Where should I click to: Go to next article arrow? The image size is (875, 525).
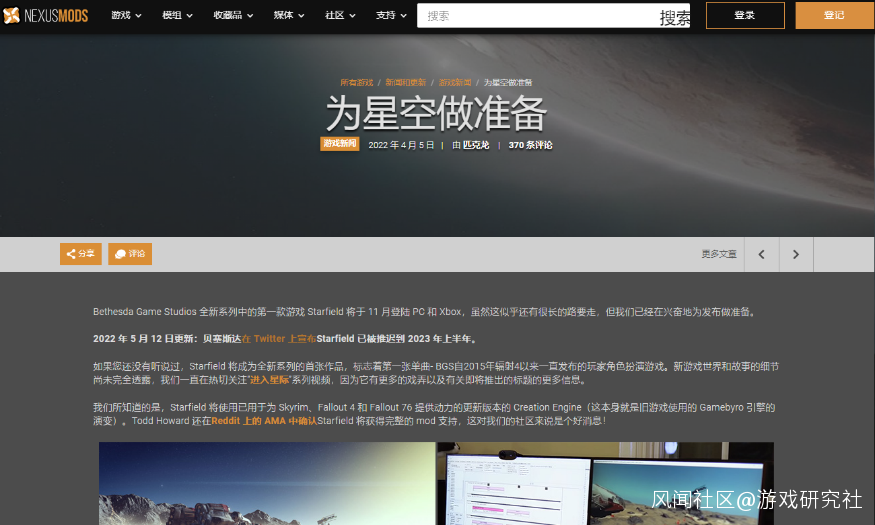click(796, 254)
